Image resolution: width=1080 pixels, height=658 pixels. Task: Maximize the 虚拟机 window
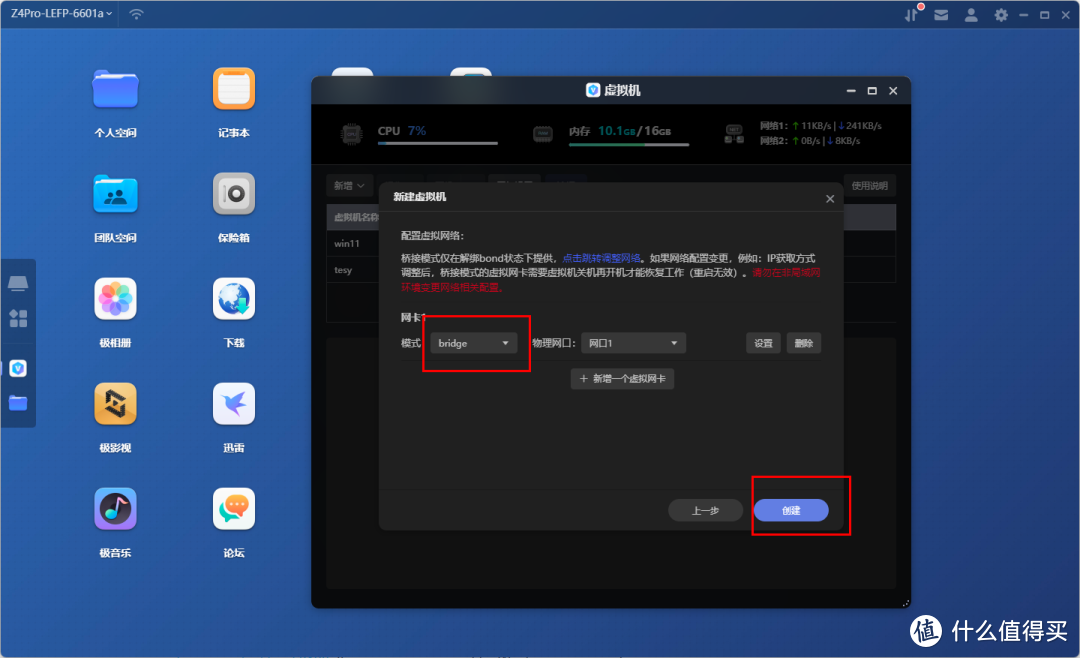point(872,91)
